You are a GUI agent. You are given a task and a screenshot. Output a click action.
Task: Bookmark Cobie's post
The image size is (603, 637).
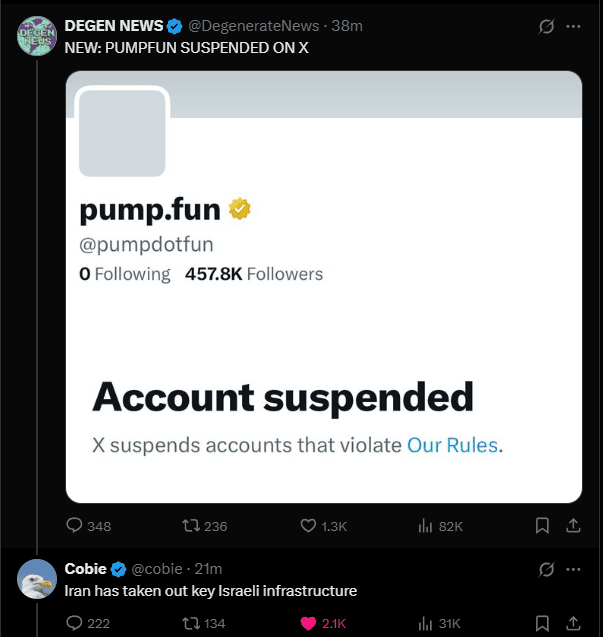[541, 623]
